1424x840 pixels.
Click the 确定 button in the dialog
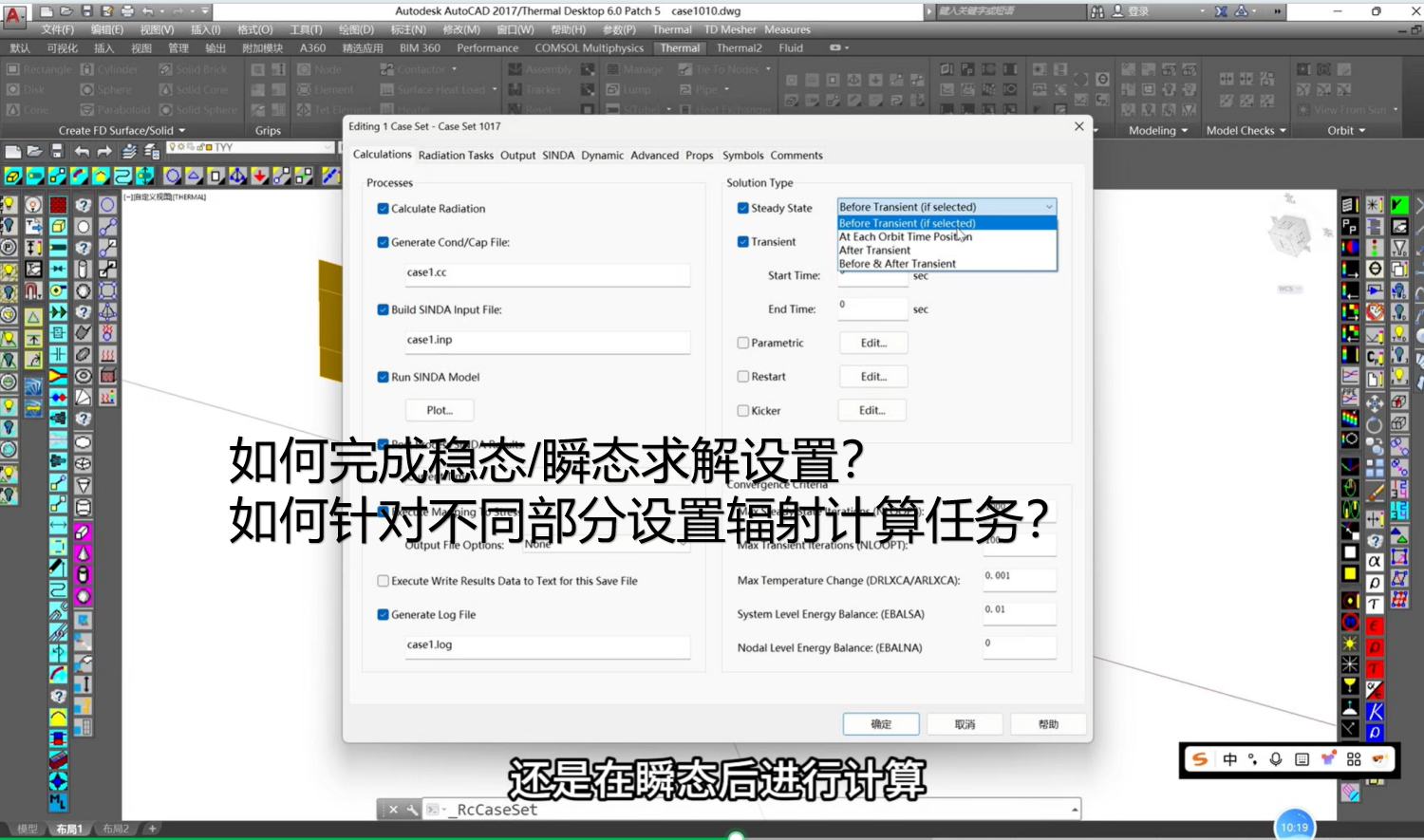pyautogui.click(x=881, y=724)
